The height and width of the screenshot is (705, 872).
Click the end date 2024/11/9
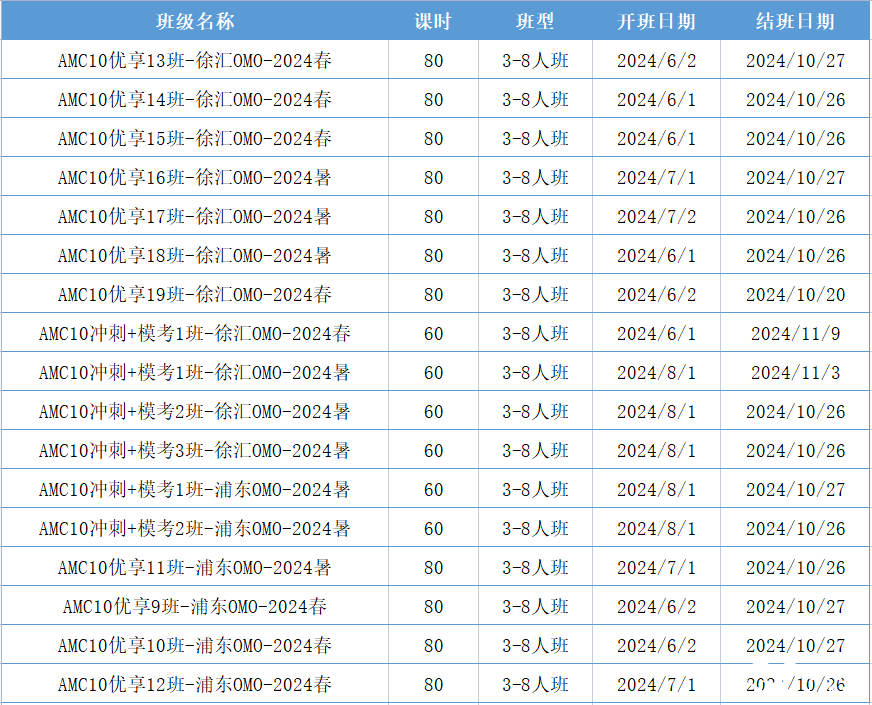coord(795,333)
